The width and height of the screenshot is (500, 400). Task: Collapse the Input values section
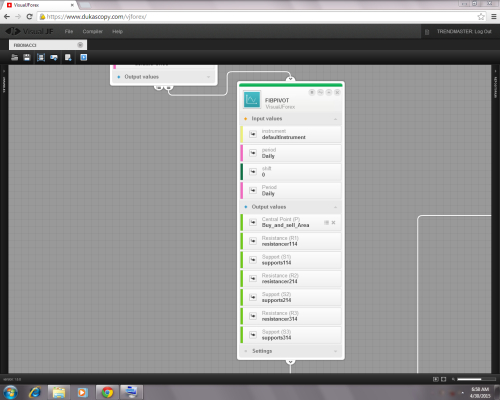click(335, 119)
